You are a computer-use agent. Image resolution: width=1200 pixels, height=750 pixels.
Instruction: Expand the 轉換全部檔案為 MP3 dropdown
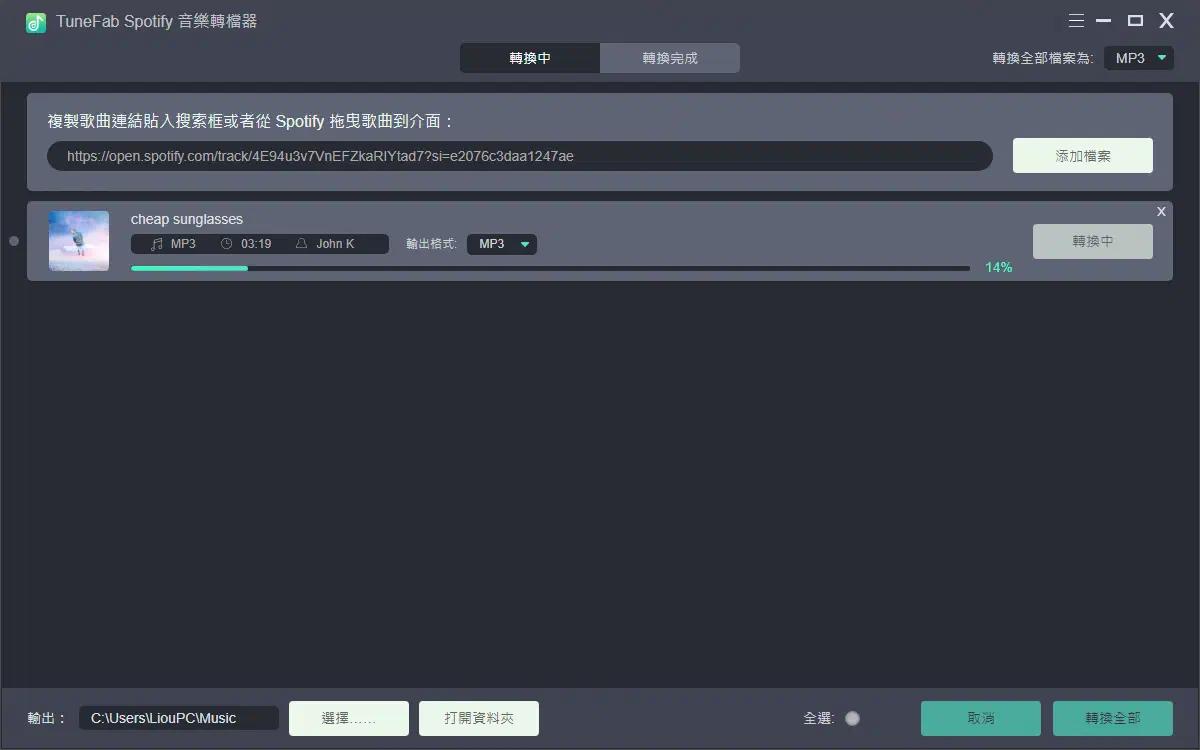[x=1139, y=58]
